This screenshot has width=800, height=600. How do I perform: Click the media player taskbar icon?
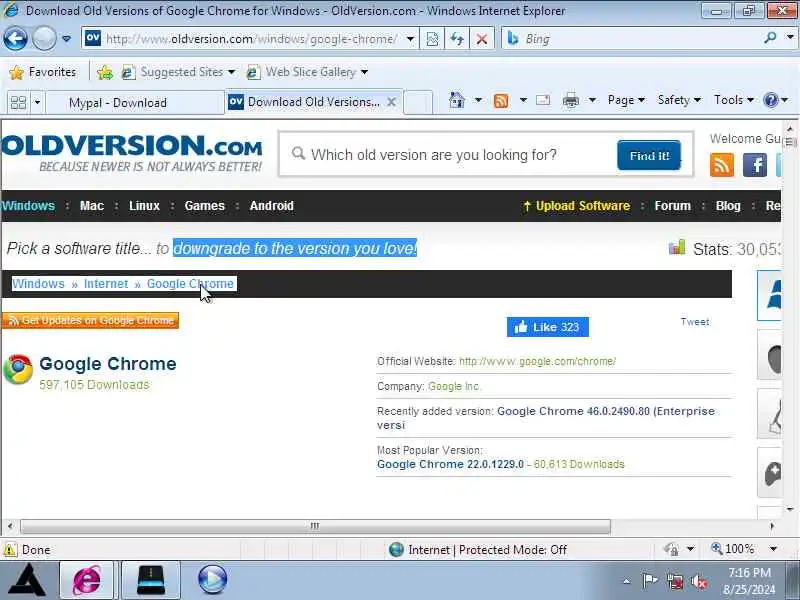point(212,580)
